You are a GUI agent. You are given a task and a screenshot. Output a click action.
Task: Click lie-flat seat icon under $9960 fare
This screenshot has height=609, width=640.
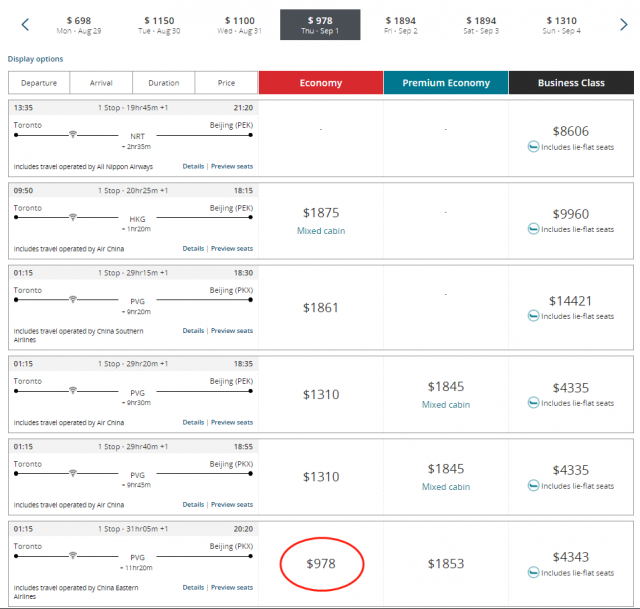coord(533,229)
